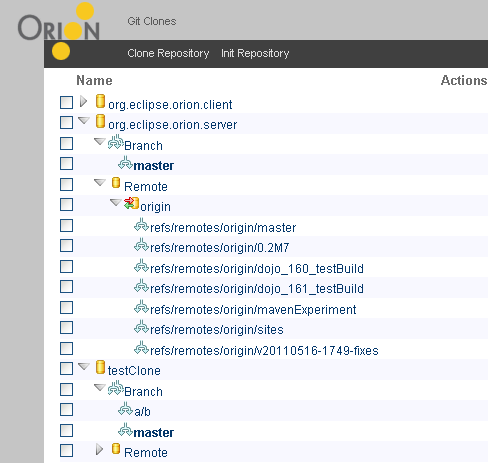The width and height of the screenshot is (488, 463).
Task: Click the Branch group icon under org.eclipse.orion.server
Action: click(116, 142)
